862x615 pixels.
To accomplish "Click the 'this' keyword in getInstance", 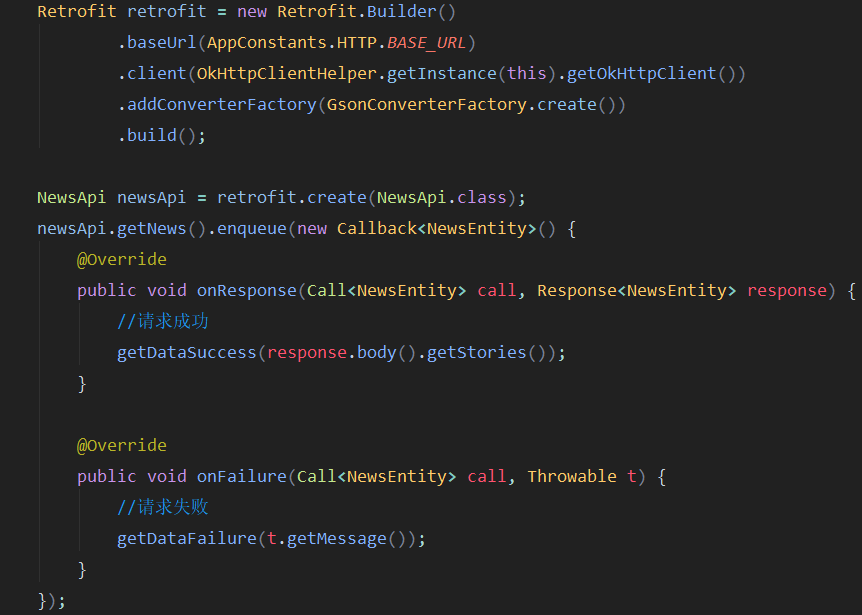I will pyautogui.click(x=527, y=74).
